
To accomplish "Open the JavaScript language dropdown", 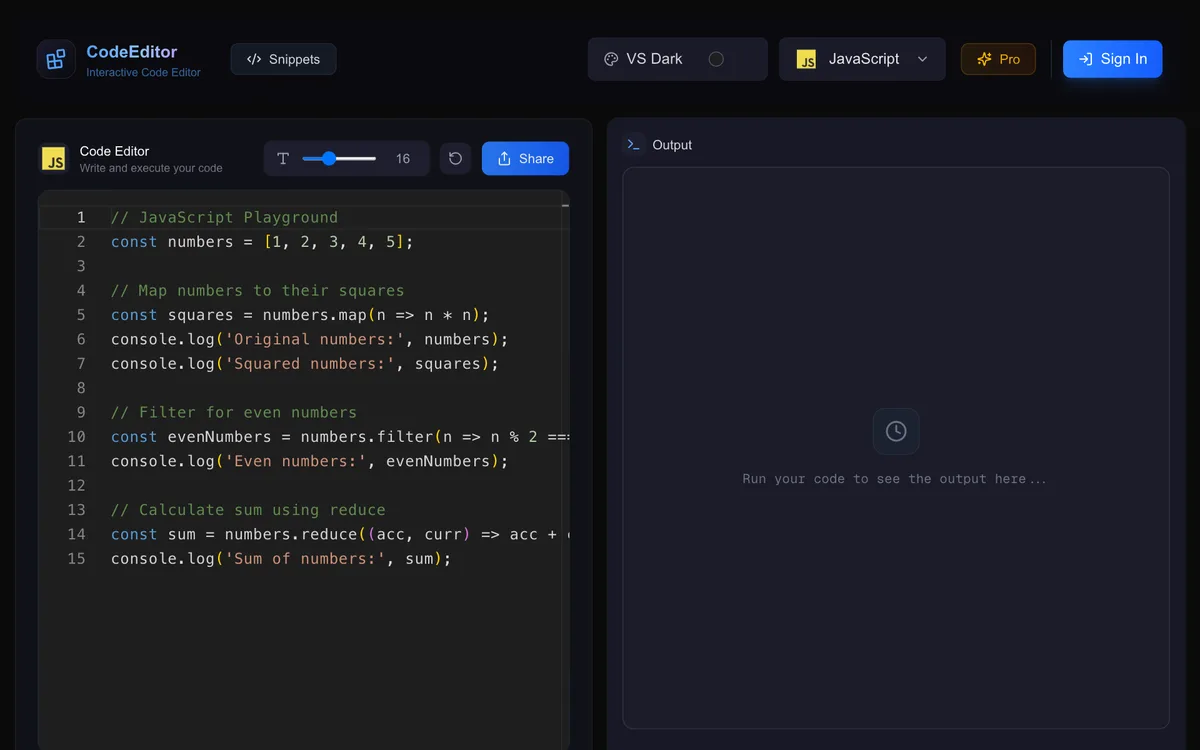I will click(862, 59).
